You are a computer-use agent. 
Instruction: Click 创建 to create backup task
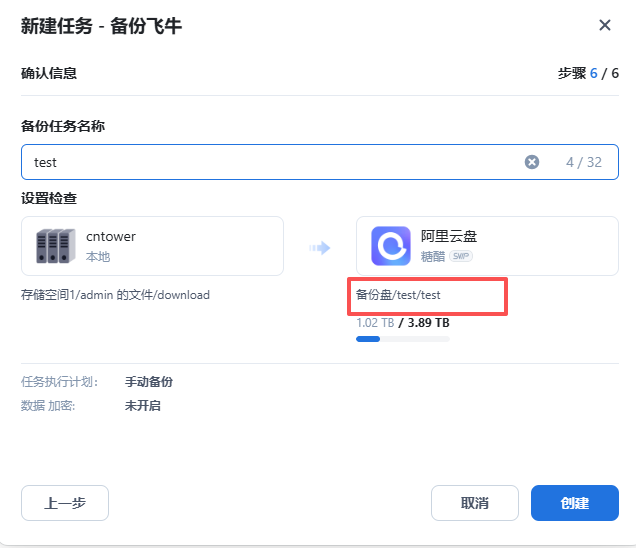click(x=574, y=503)
